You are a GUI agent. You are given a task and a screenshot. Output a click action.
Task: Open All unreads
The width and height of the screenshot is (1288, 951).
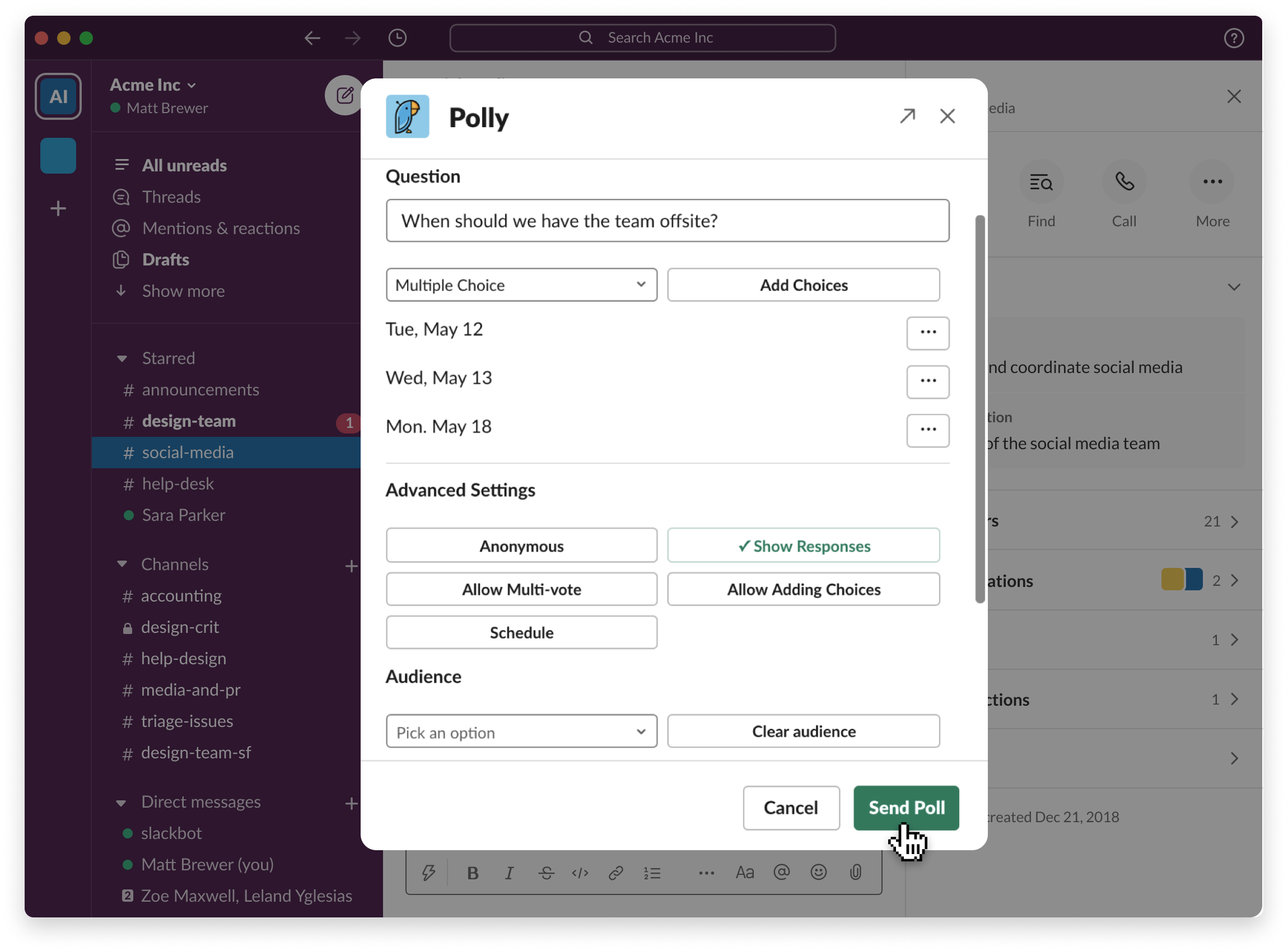184,165
